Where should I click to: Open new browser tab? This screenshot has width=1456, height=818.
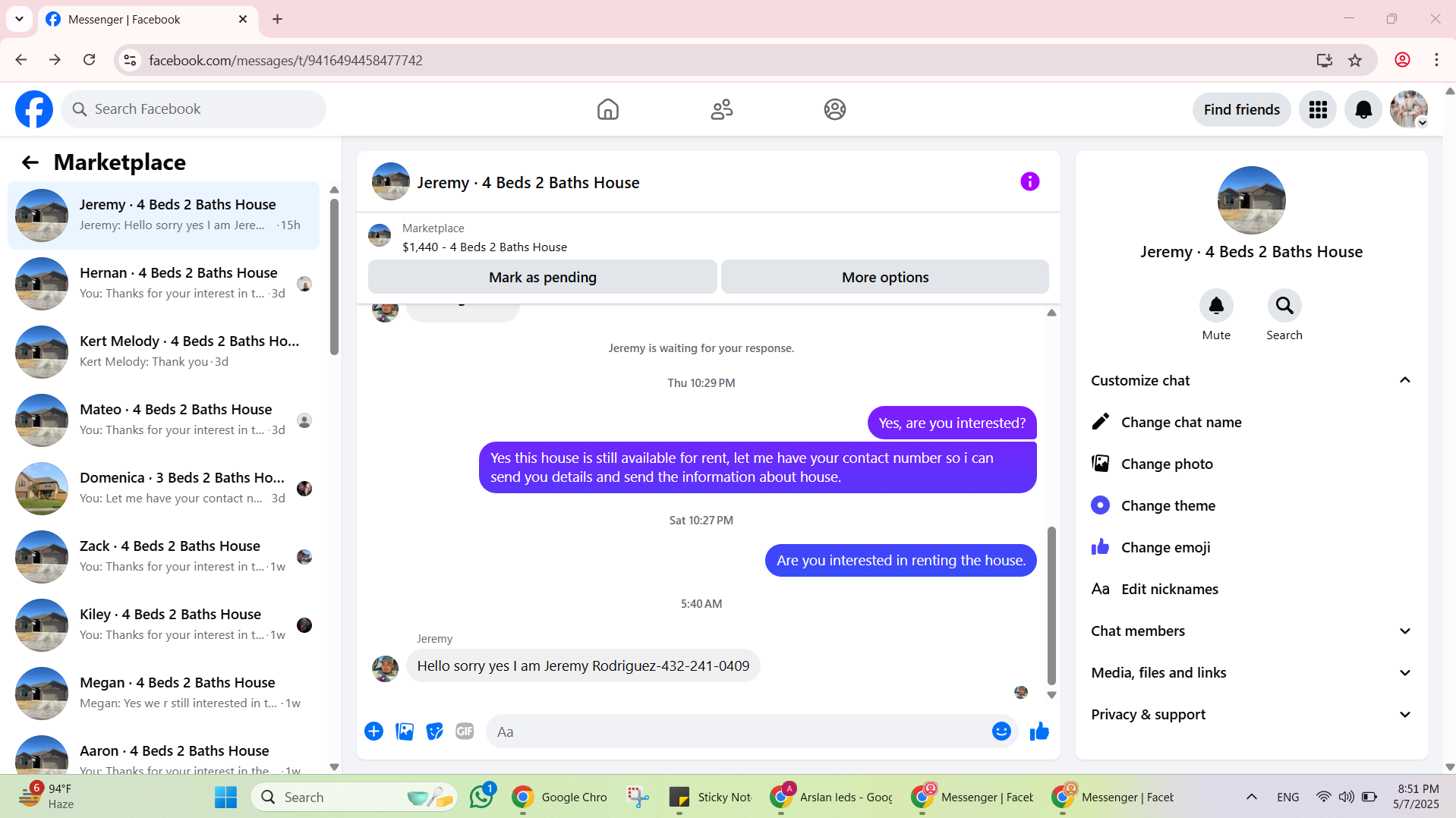point(277,19)
